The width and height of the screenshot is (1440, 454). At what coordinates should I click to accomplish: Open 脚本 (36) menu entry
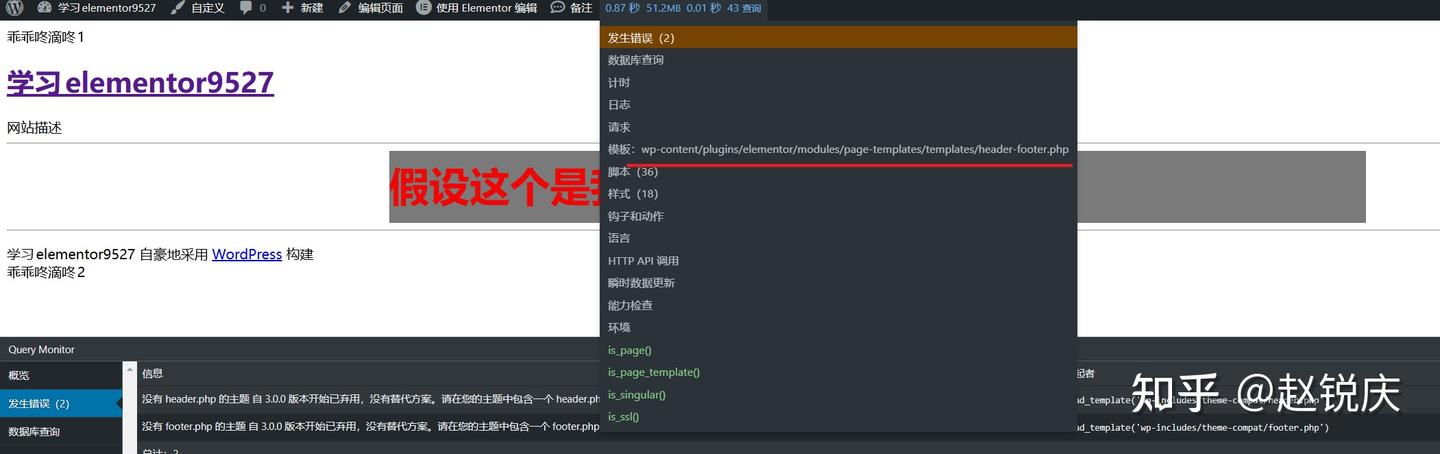pos(839,172)
